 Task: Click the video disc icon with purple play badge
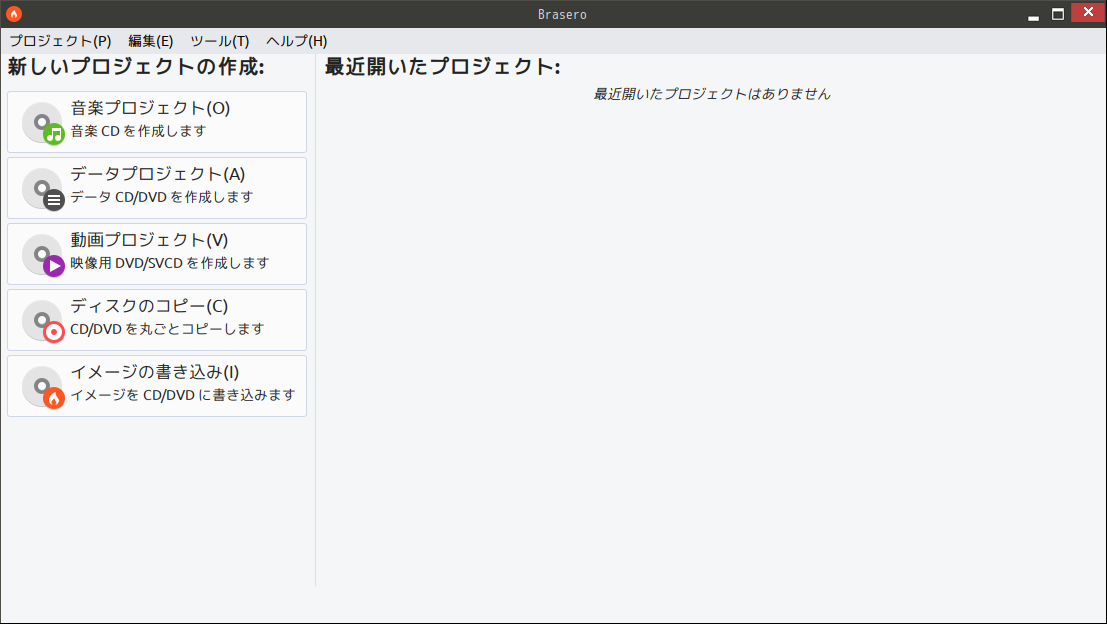pos(43,256)
